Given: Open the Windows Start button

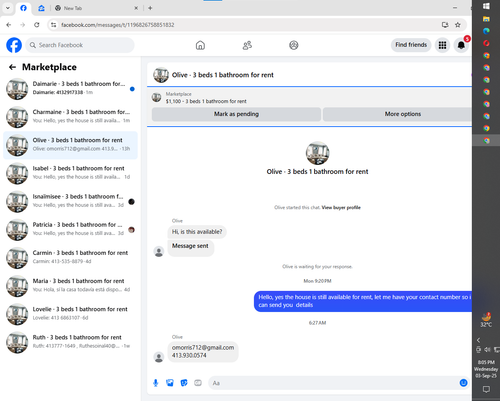Looking at the screenshot, I should tap(486, 6).
